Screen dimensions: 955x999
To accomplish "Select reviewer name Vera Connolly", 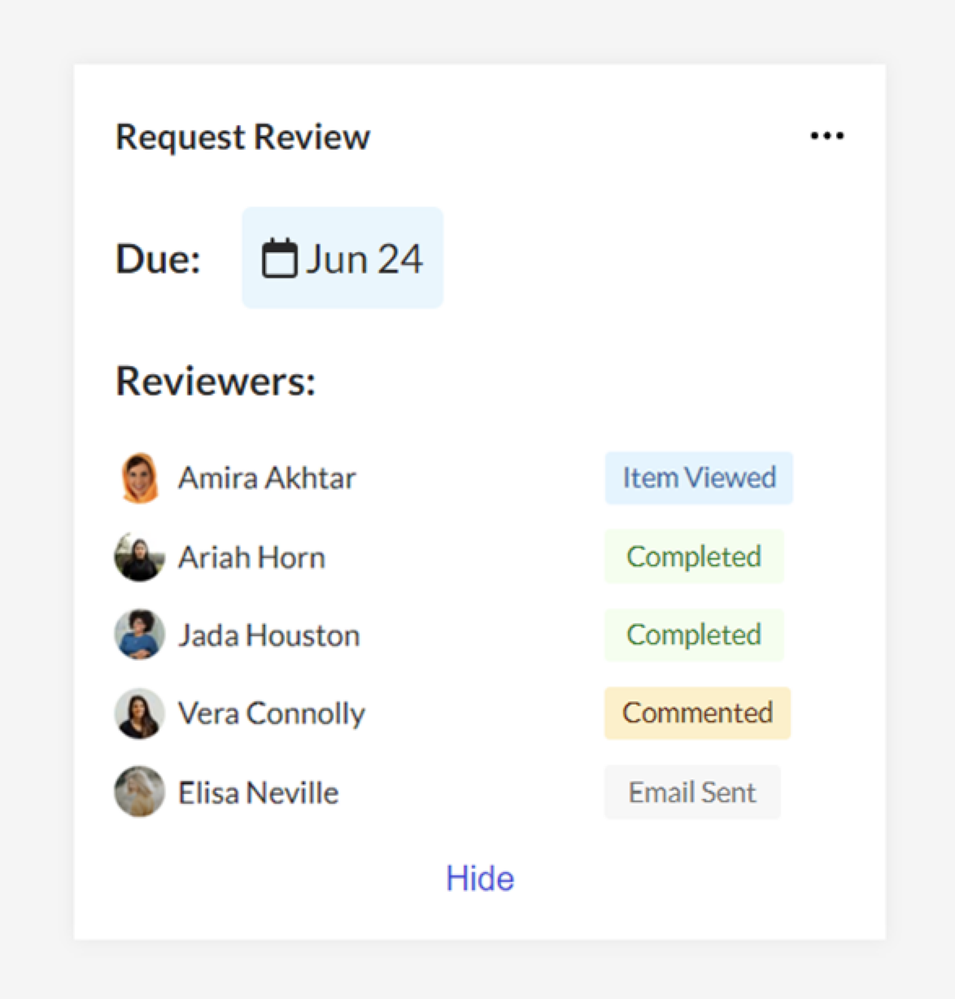I will tap(272, 713).
